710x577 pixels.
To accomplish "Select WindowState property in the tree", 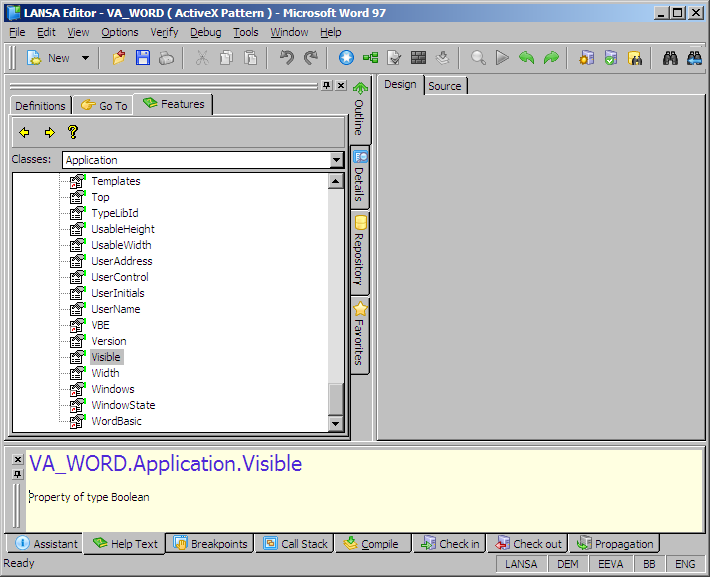I will (x=123, y=405).
